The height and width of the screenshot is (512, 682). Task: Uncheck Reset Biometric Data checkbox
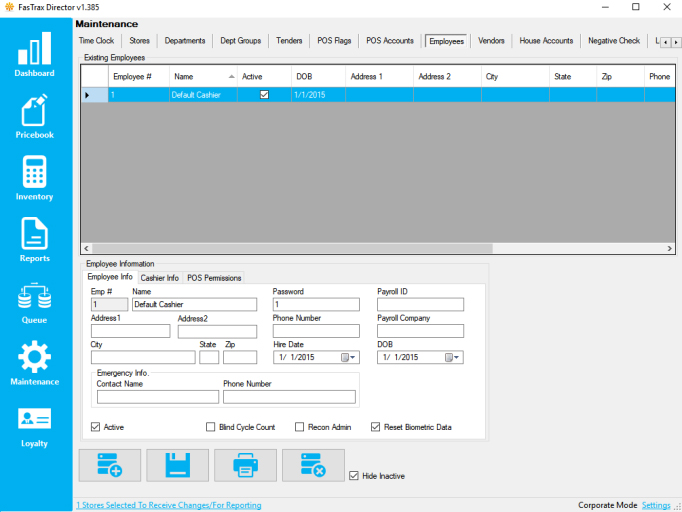(375, 427)
